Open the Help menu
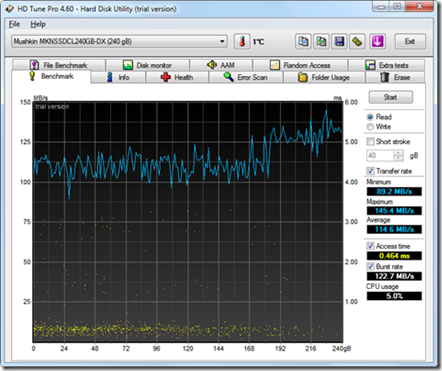 pyautogui.click(x=38, y=24)
